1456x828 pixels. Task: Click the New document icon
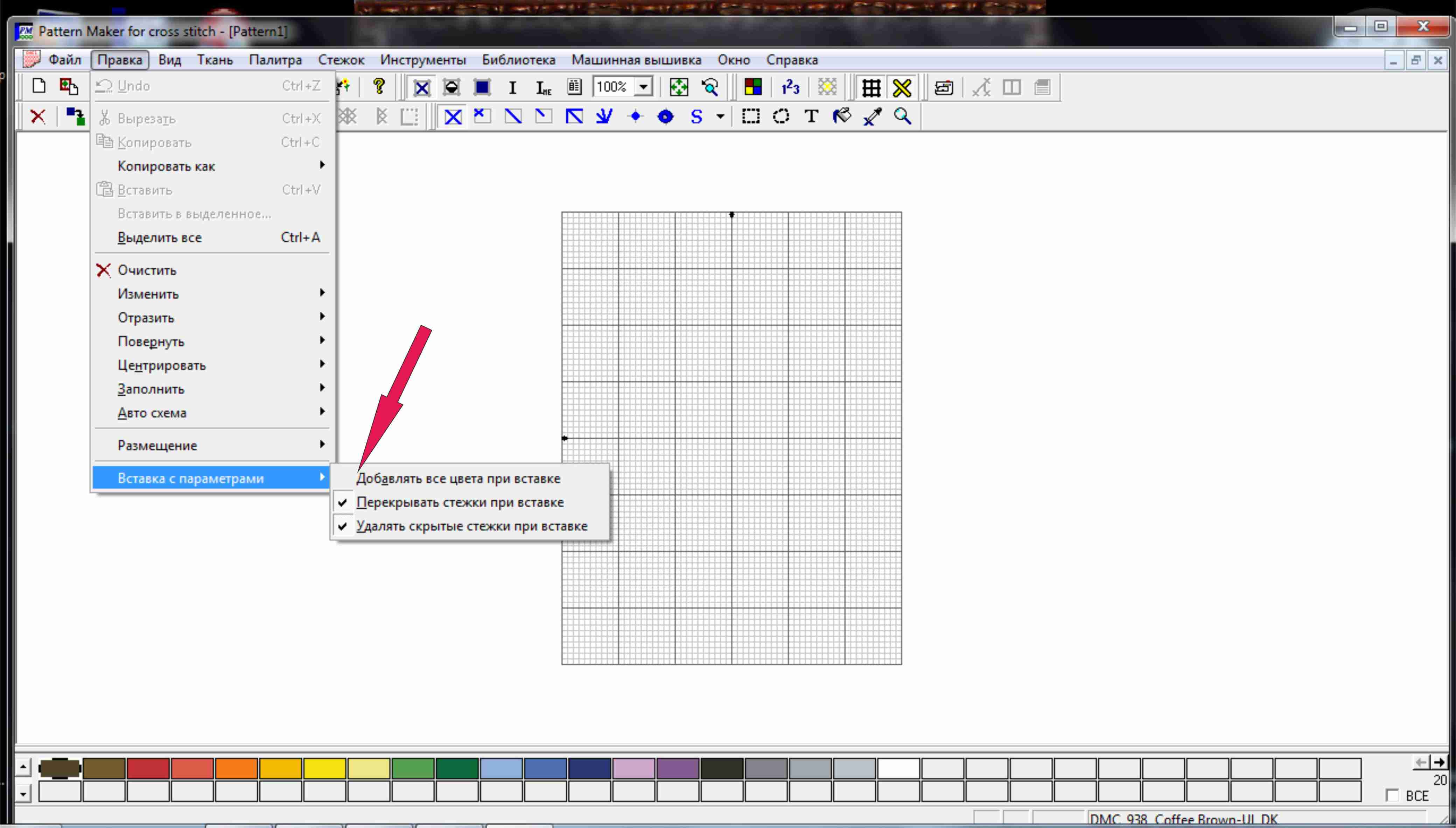pos(39,86)
